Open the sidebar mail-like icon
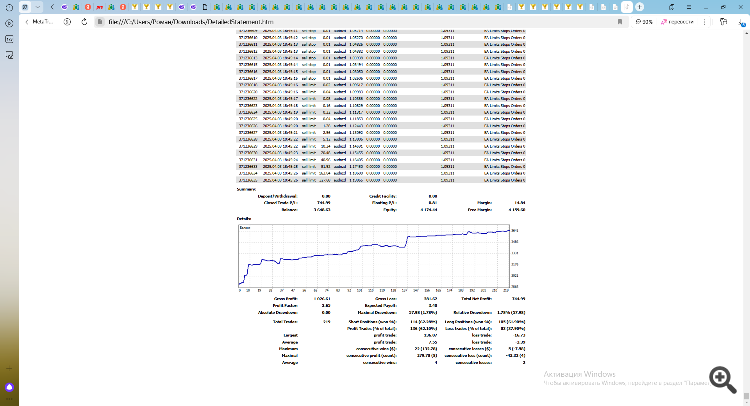The image size is (750, 406). coord(9,39)
